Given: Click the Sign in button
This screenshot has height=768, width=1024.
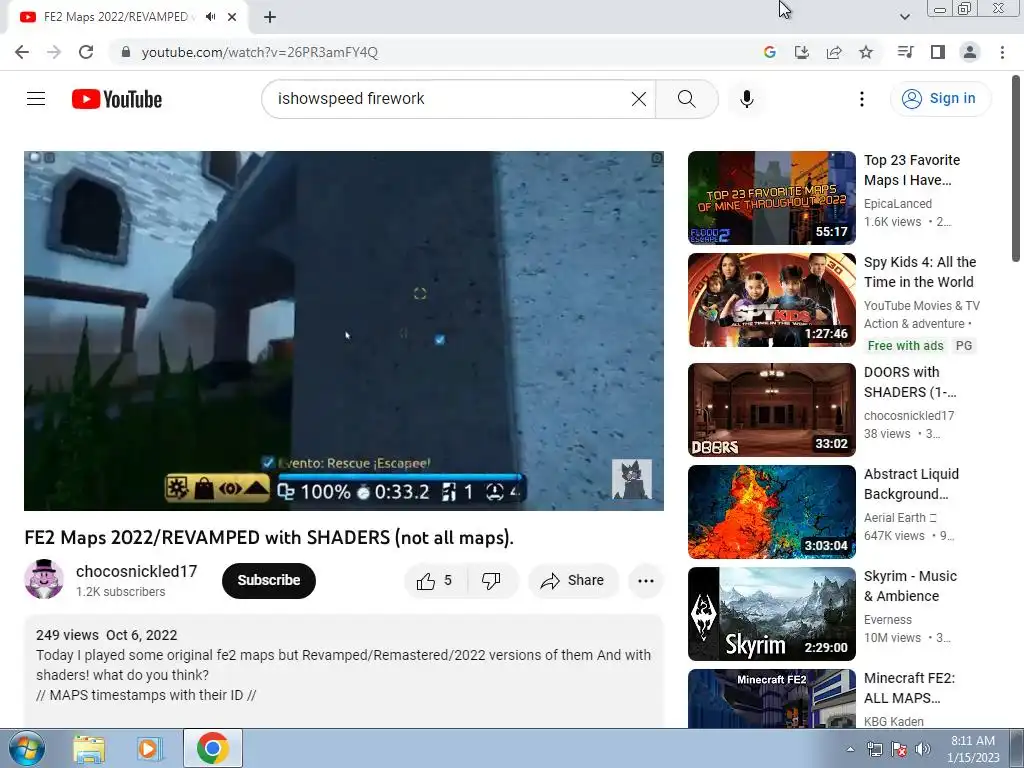Looking at the screenshot, I should (940, 99).
